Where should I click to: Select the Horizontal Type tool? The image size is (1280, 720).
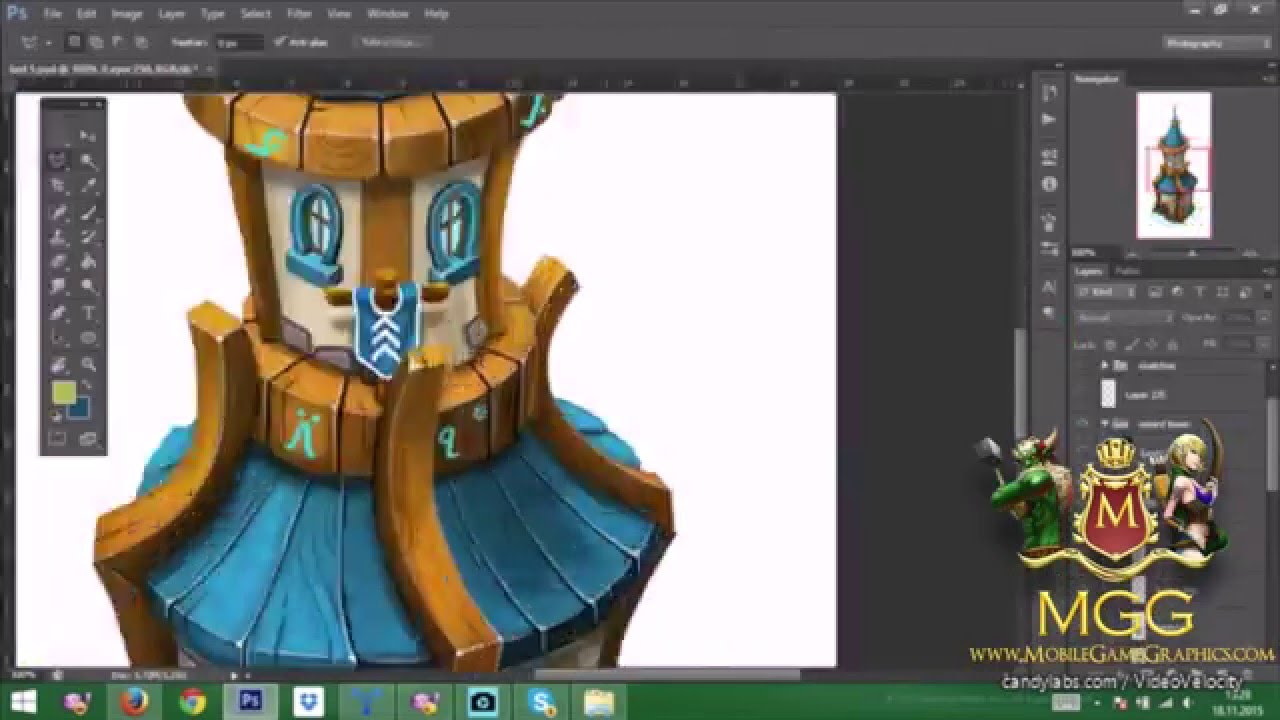coord(88,314)
